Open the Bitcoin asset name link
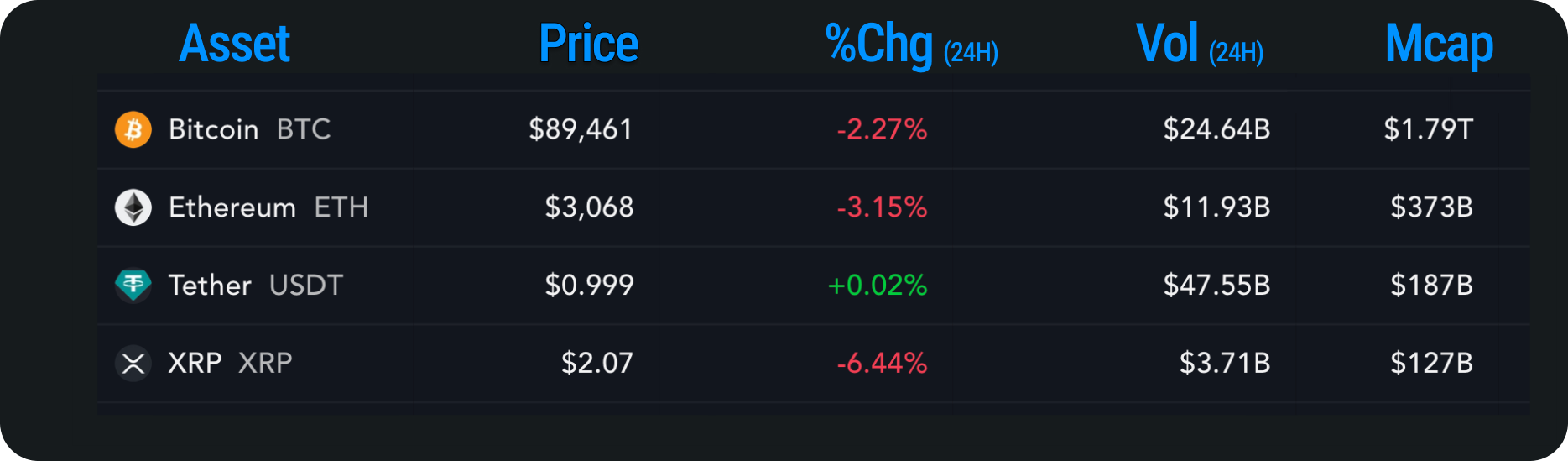The height and width of the screenshot is (461, 1568). (x=213, y=129)
